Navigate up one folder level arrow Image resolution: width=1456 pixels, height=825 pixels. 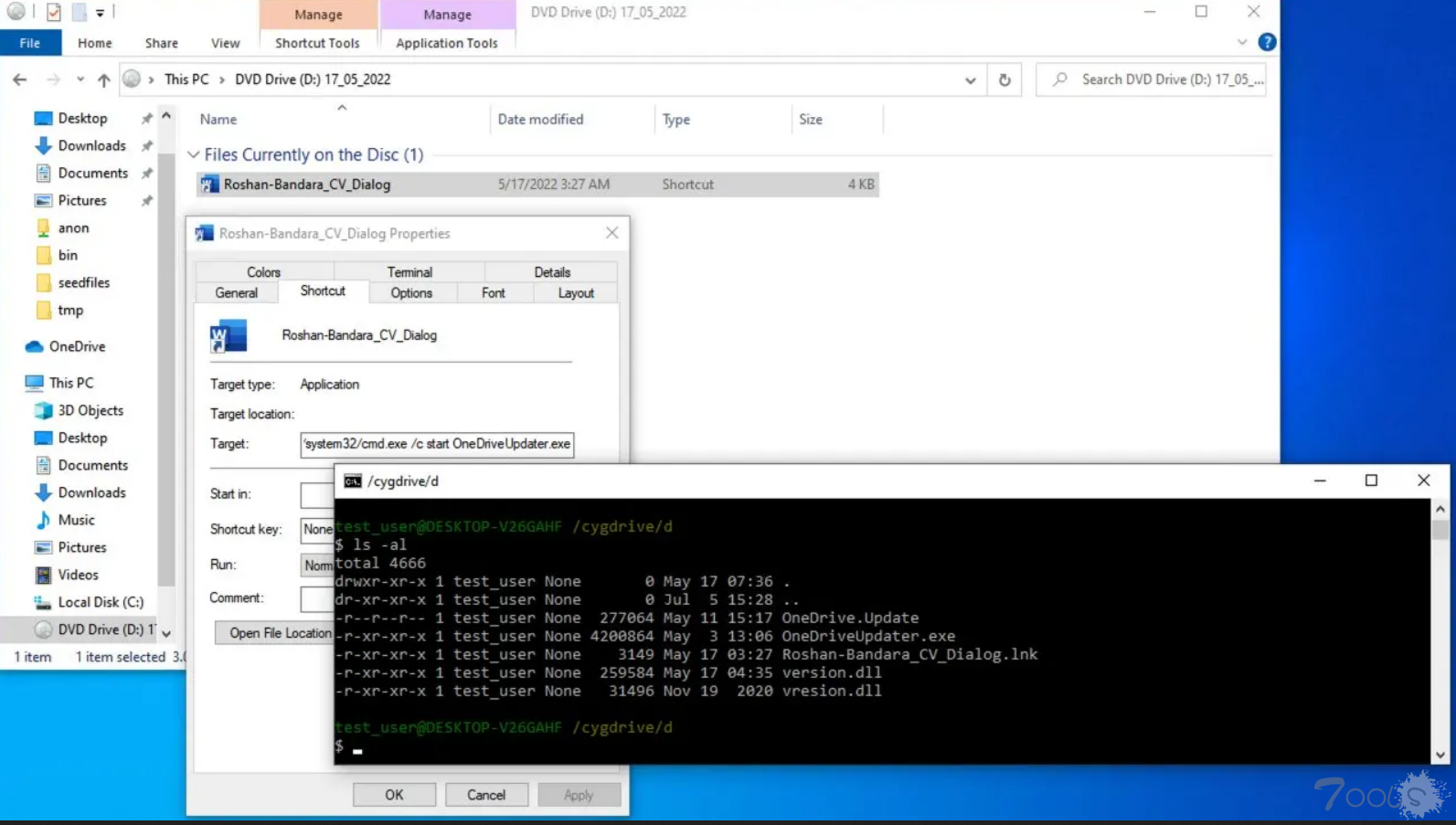[104, 79]
